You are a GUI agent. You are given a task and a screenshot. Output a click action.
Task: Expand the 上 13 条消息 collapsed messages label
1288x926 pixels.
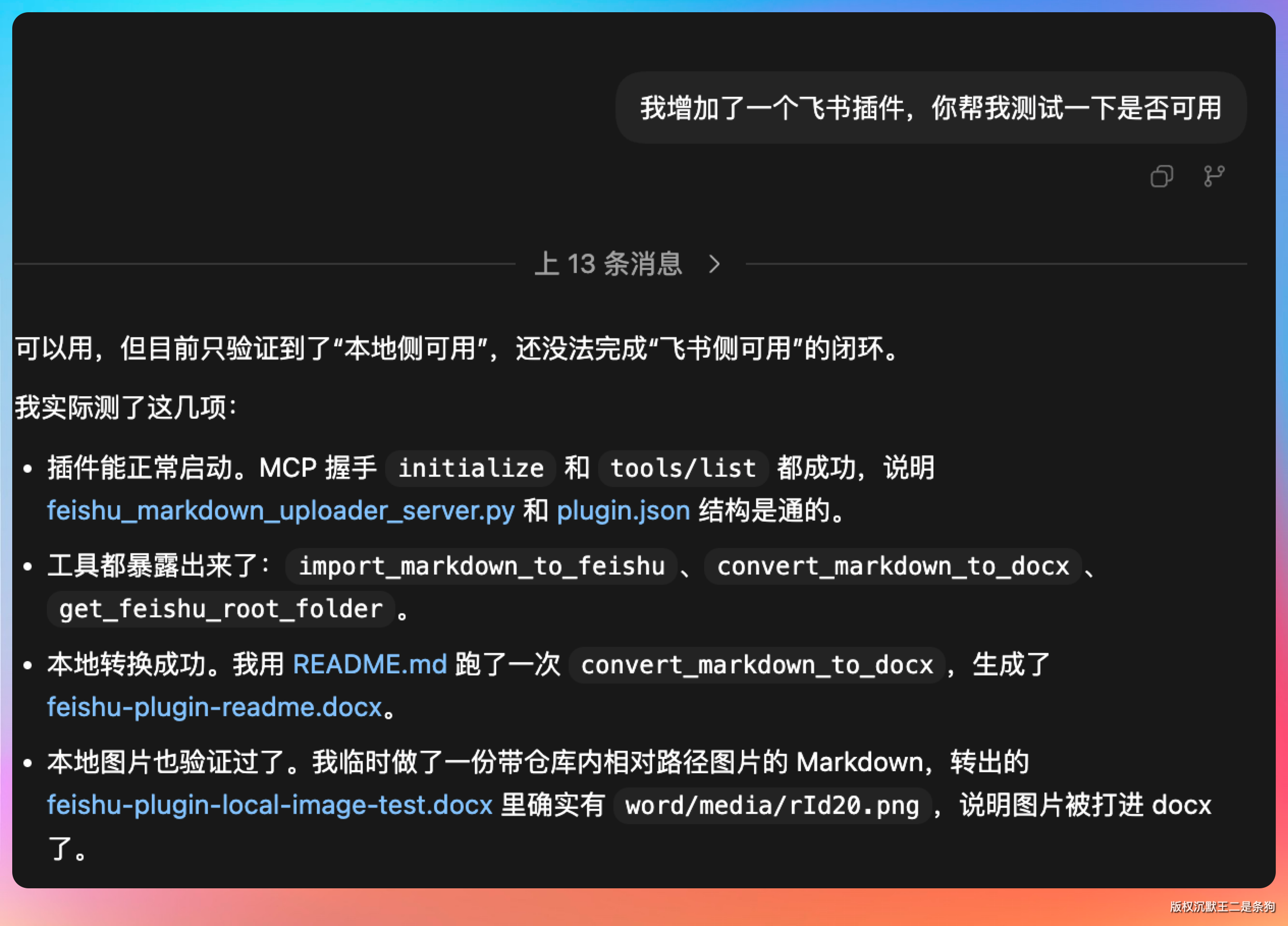tap(608, 264)
